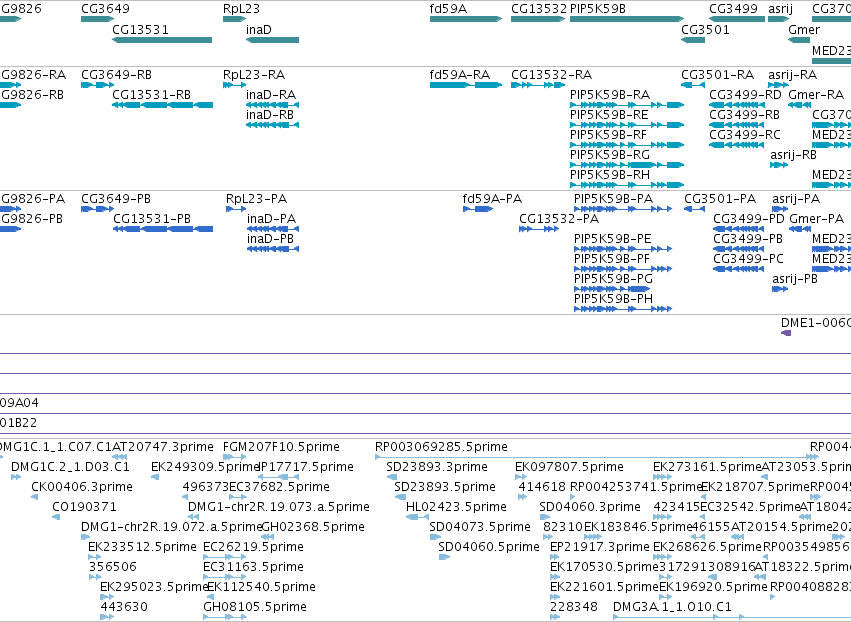Viewport: 851px width, 622px height.
Task: Select the CG13531 gene bar
Action: pyautogui.click(x=162, y=40)
